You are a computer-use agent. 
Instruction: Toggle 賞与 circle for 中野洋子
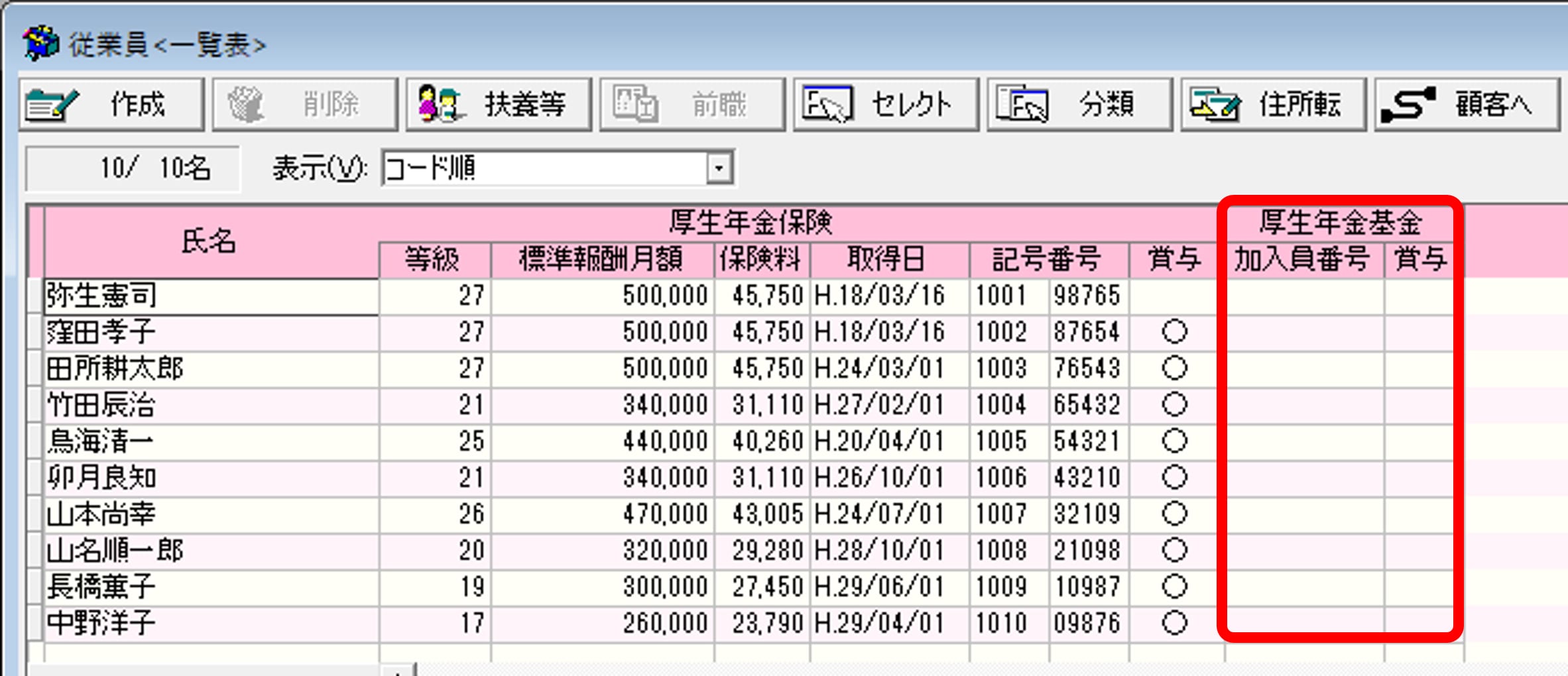pyautogui.click(x=1174, y=623)
